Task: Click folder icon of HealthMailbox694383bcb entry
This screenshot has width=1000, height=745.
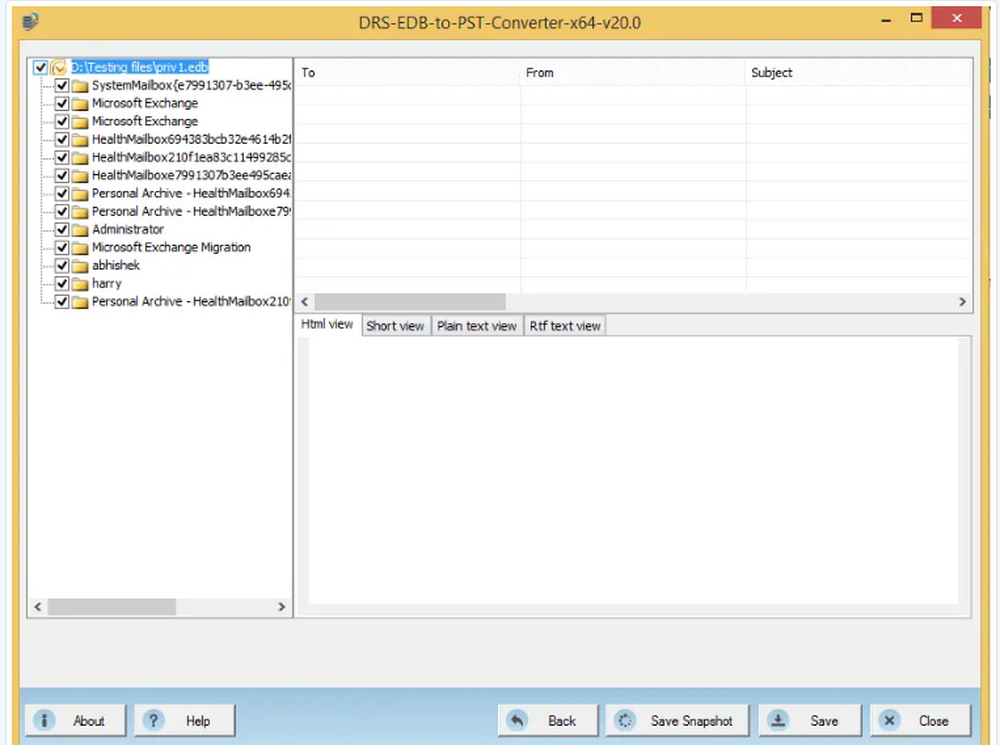Action: [80, 139]
